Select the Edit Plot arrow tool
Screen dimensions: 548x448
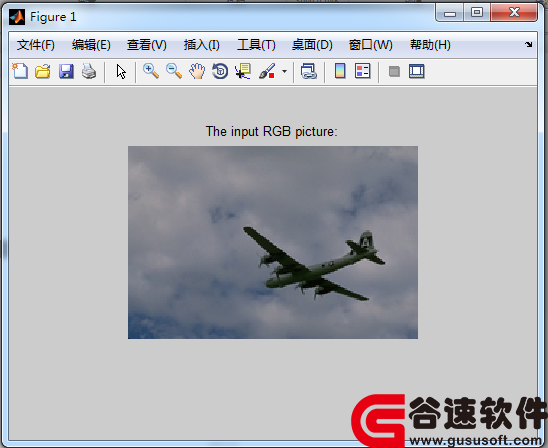(x=121, y=72)
